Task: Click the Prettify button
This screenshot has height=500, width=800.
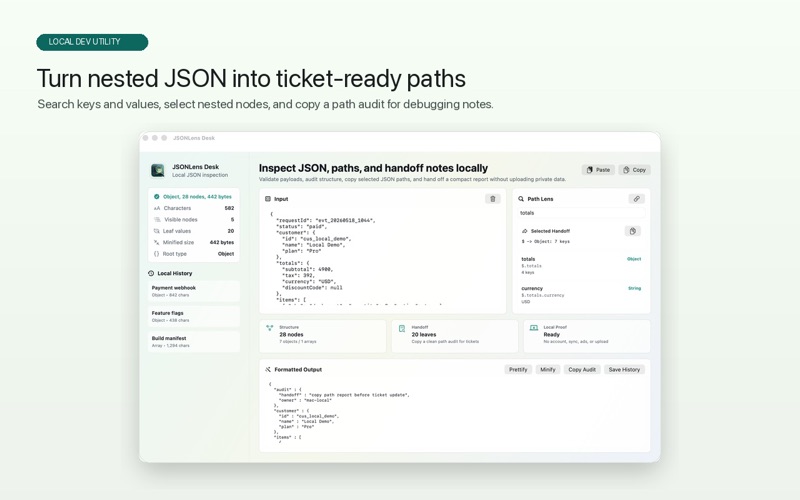Action: pos(518,369)
